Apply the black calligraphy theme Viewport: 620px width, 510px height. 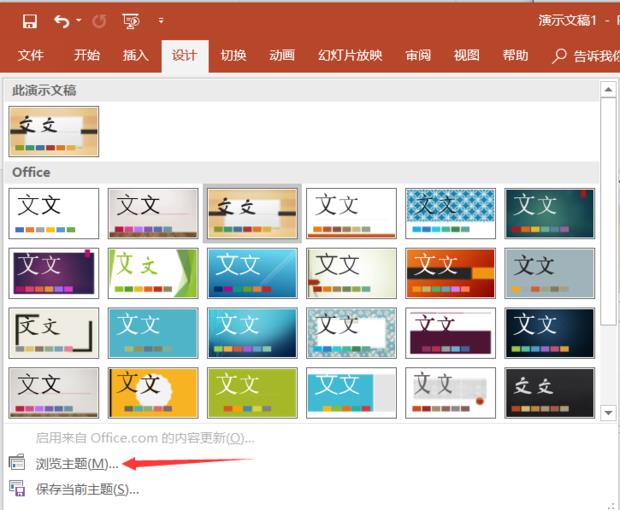550,393
